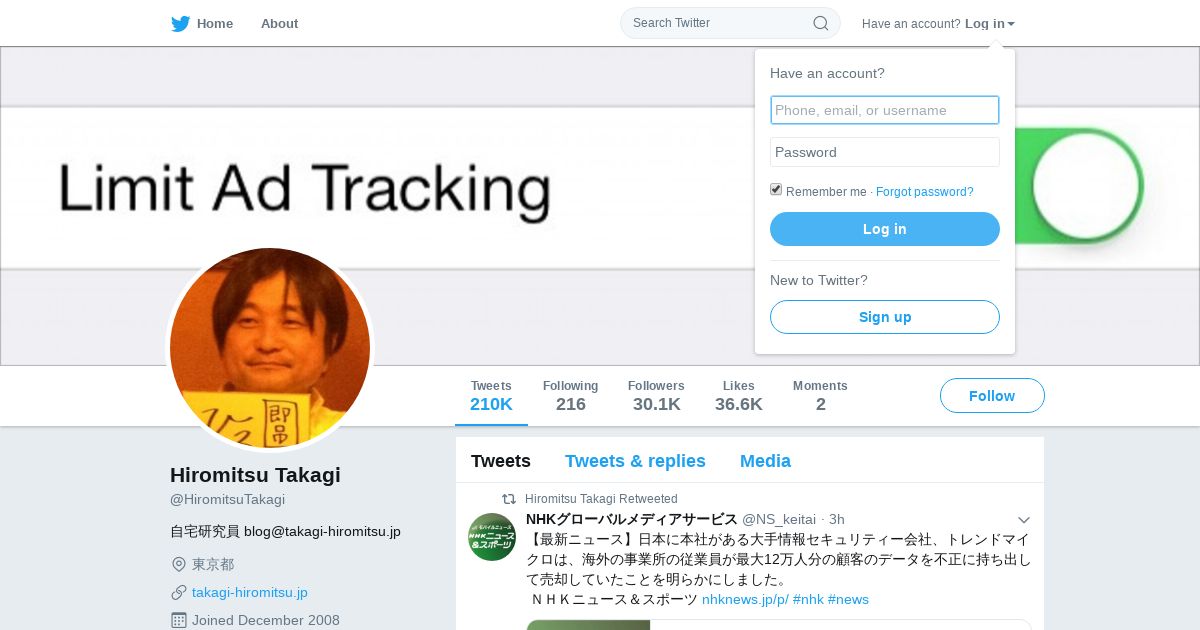Click the link chain icon beside takagi-hiromitsu.jp
This screenshot has height=630, width=1200.
pos(179,593)
